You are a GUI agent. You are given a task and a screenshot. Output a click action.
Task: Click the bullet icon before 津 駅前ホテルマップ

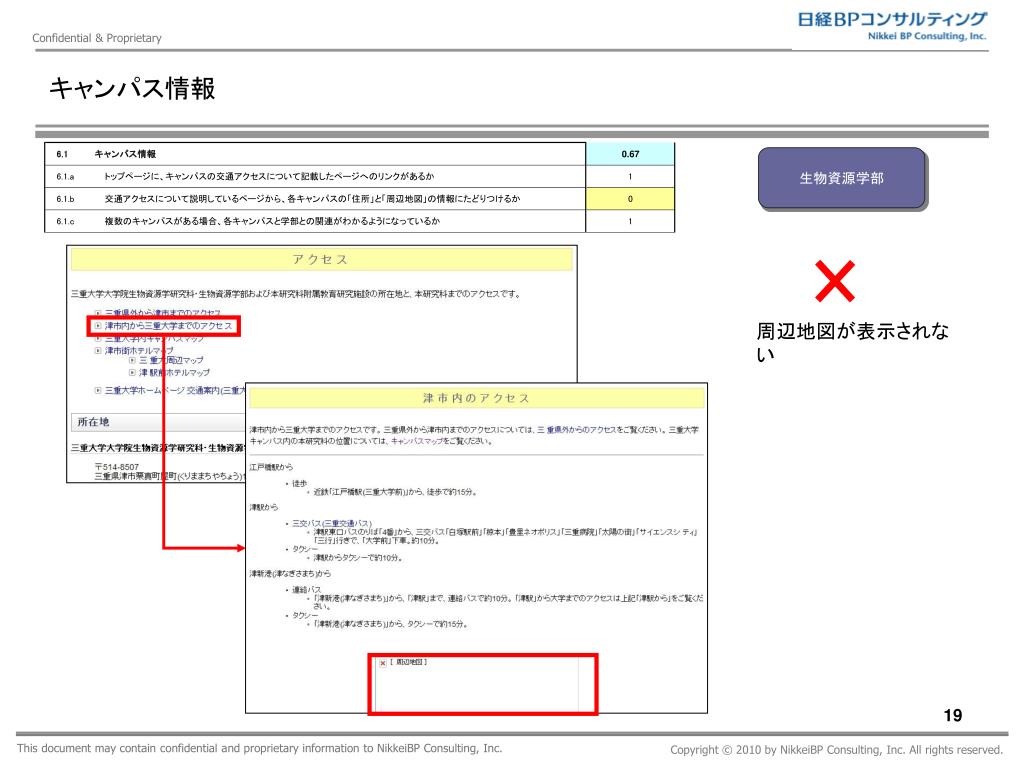(132, 372)
